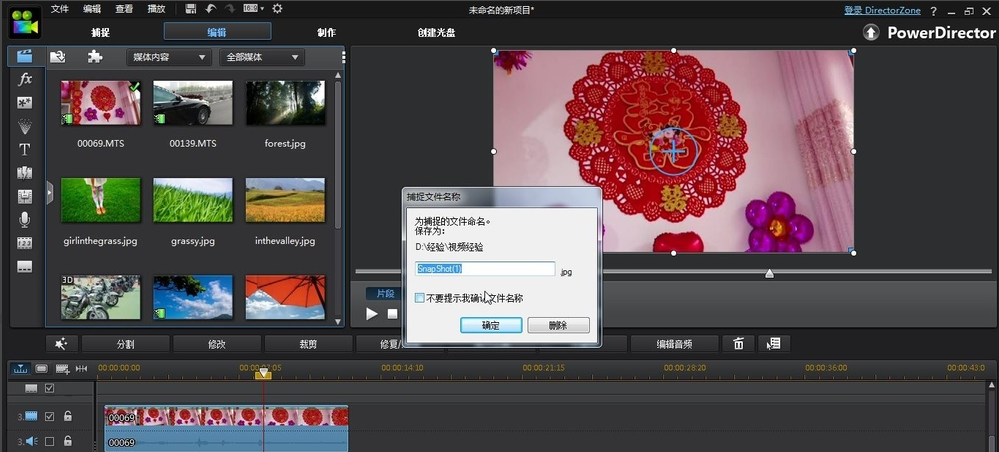The height and width of the screenshot is (452, 999).
Task: Open the settings gear in top toolbar
Action: (x=277, y=9)
